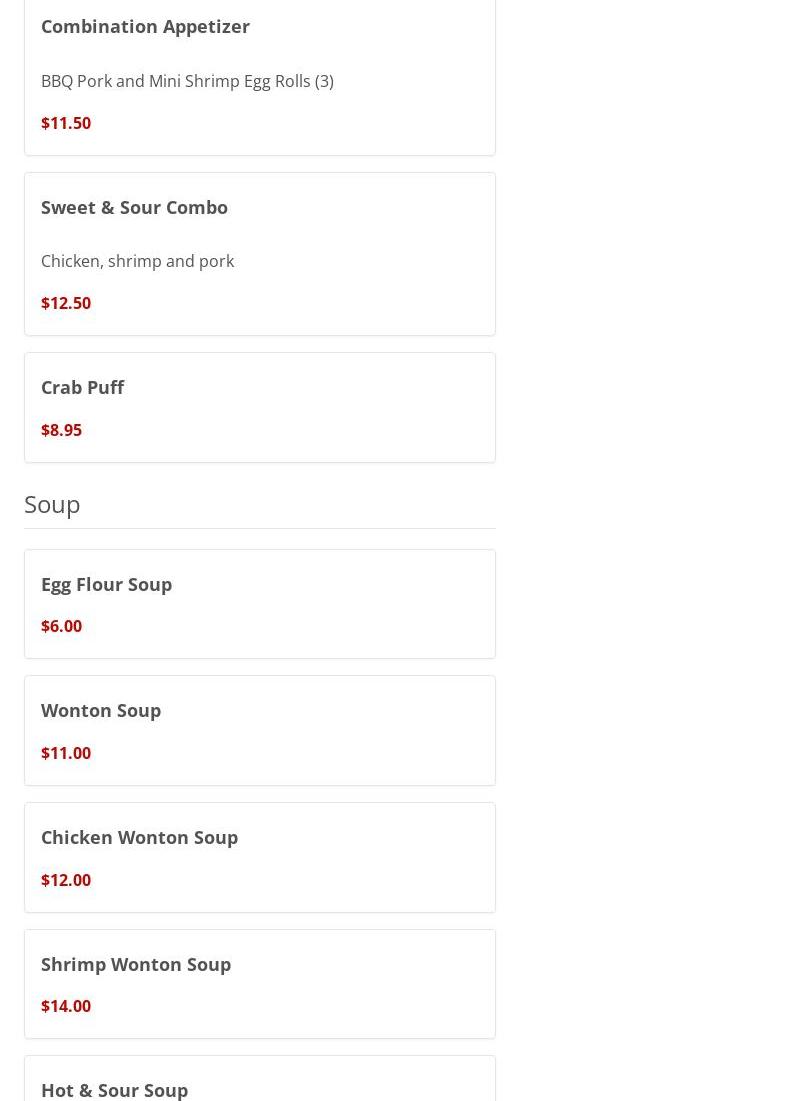Select the Combination Appetizer item title

pyautogui.click(x=145, y=26)
